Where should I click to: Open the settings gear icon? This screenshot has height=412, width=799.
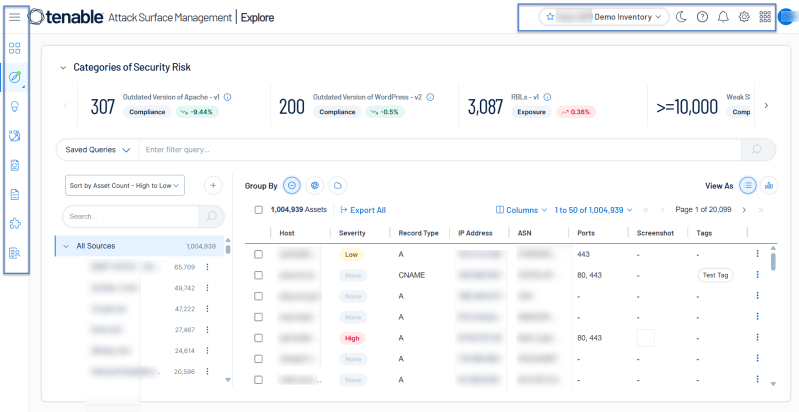(x=744, y=17)
